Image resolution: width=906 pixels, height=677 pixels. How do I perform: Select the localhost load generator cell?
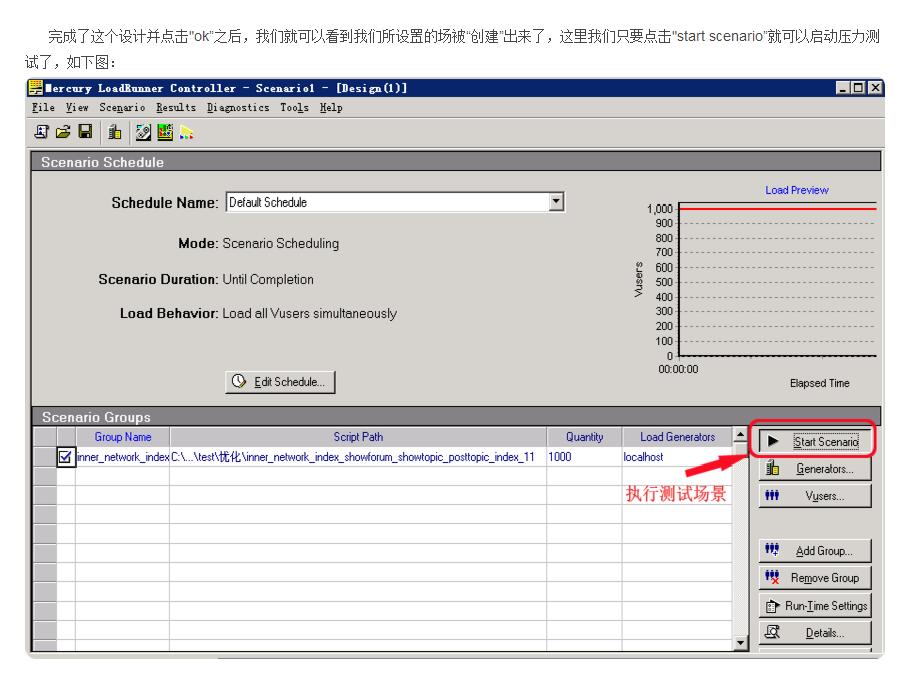[x=677, y=457]
